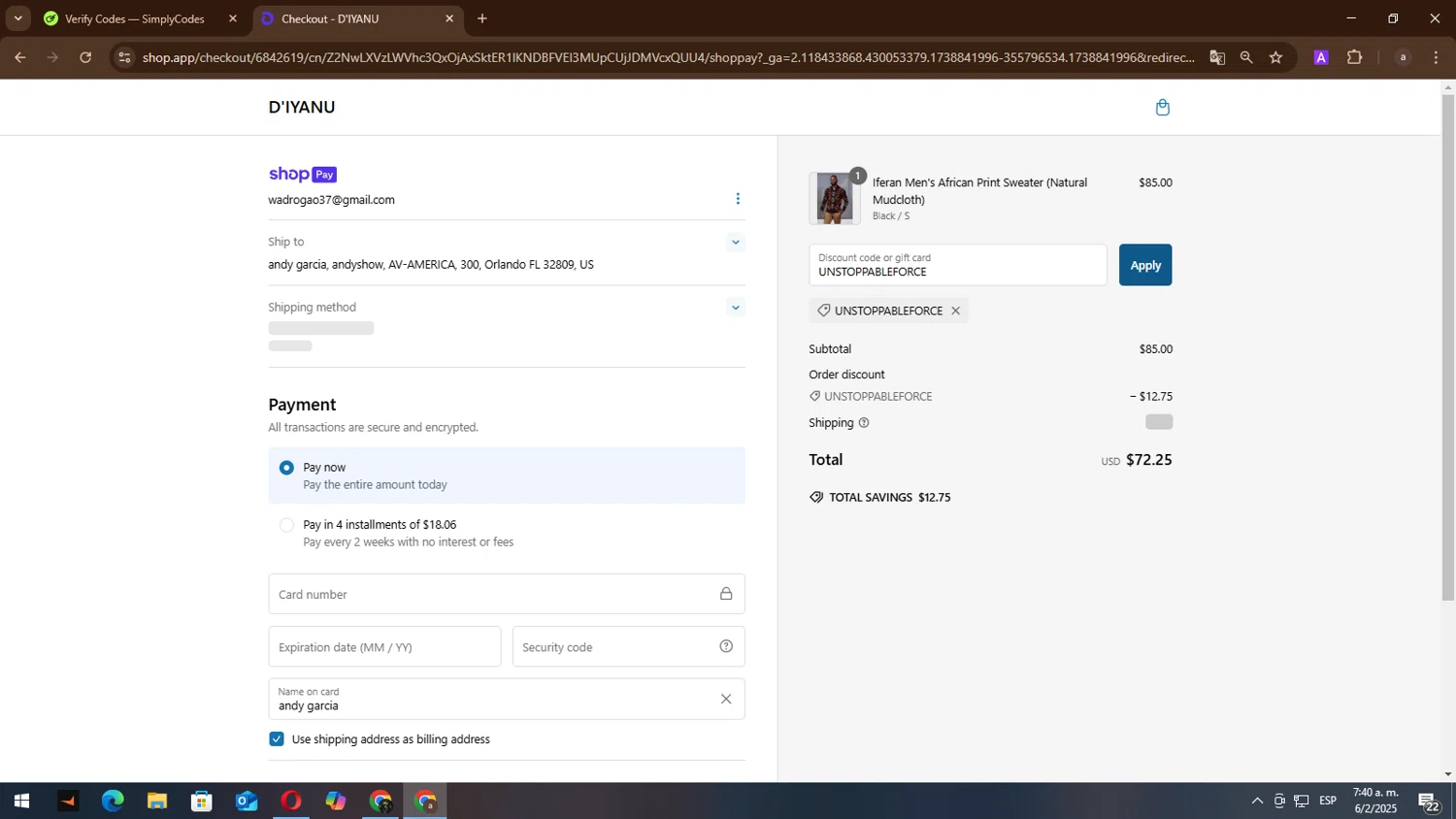Remove the applied UNSTOPPABLEFORCE discount tag
Screen dimensions: 1456x819
tap(955, 311)
